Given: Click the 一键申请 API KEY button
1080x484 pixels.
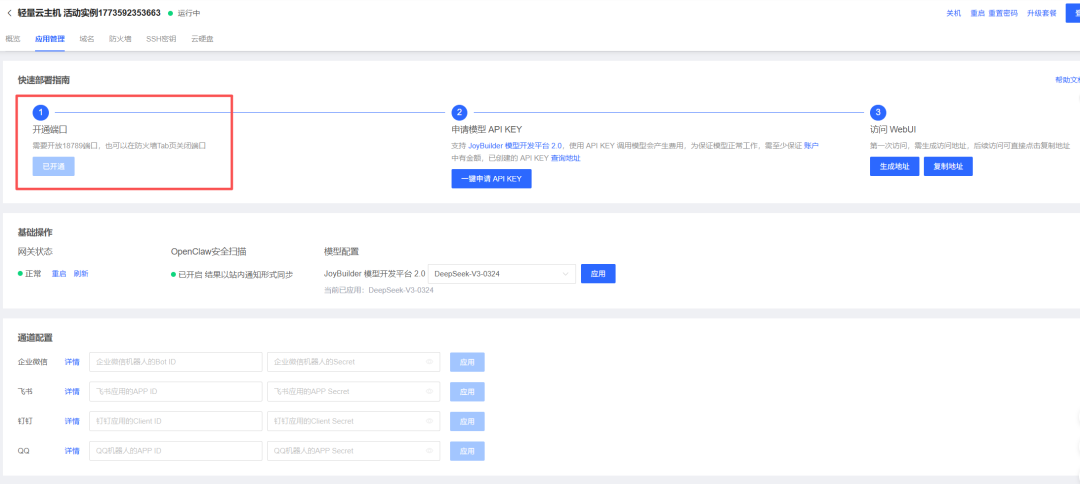Looking at the screenshot, I should pos(492,178).
